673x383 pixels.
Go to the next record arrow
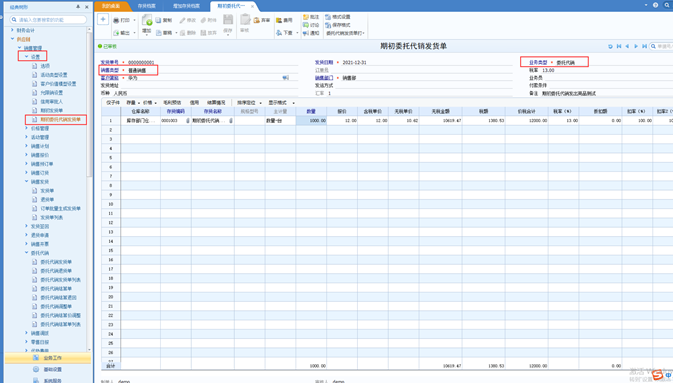coord(636,46)
